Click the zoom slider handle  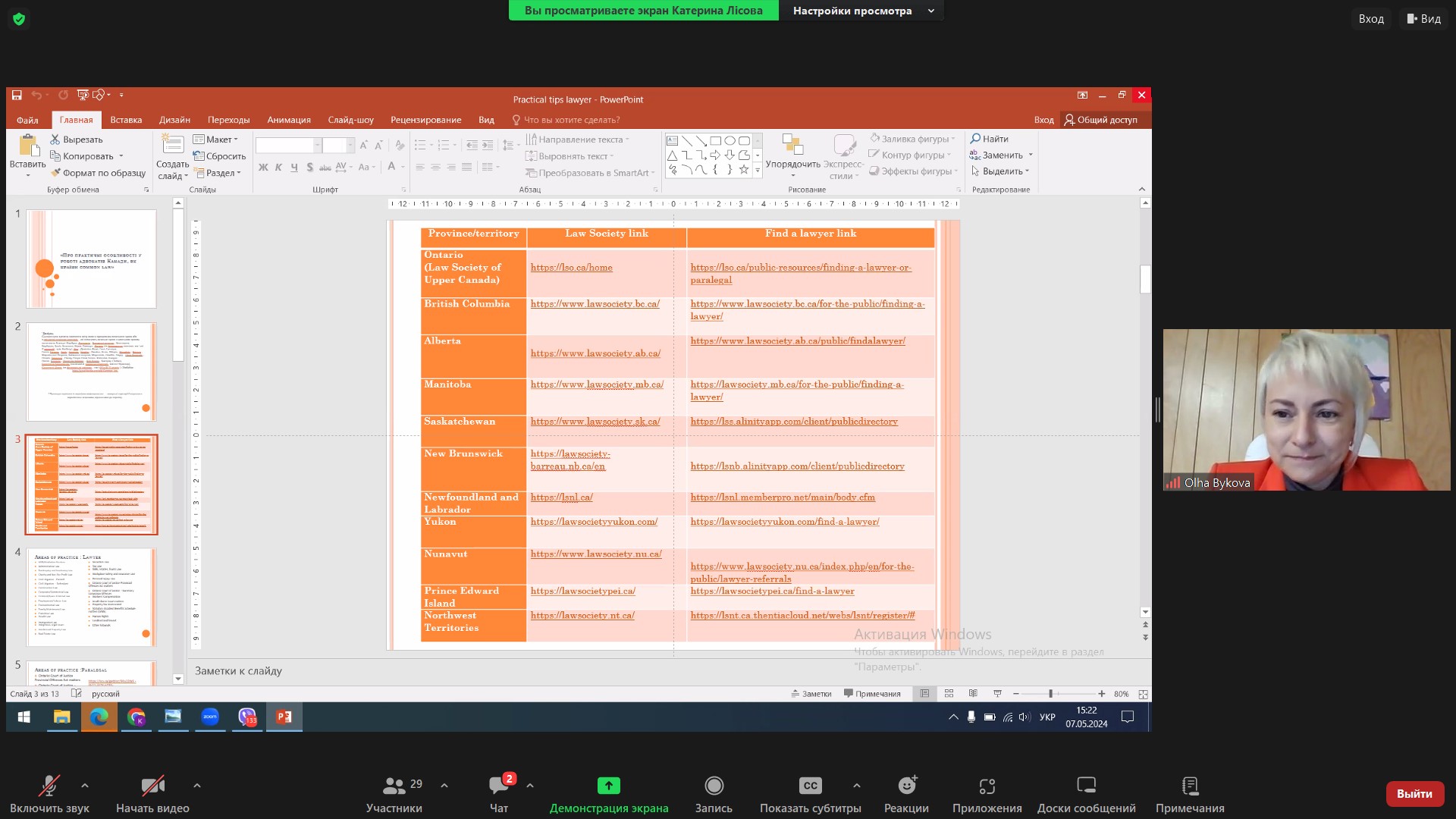[1050, 694]
